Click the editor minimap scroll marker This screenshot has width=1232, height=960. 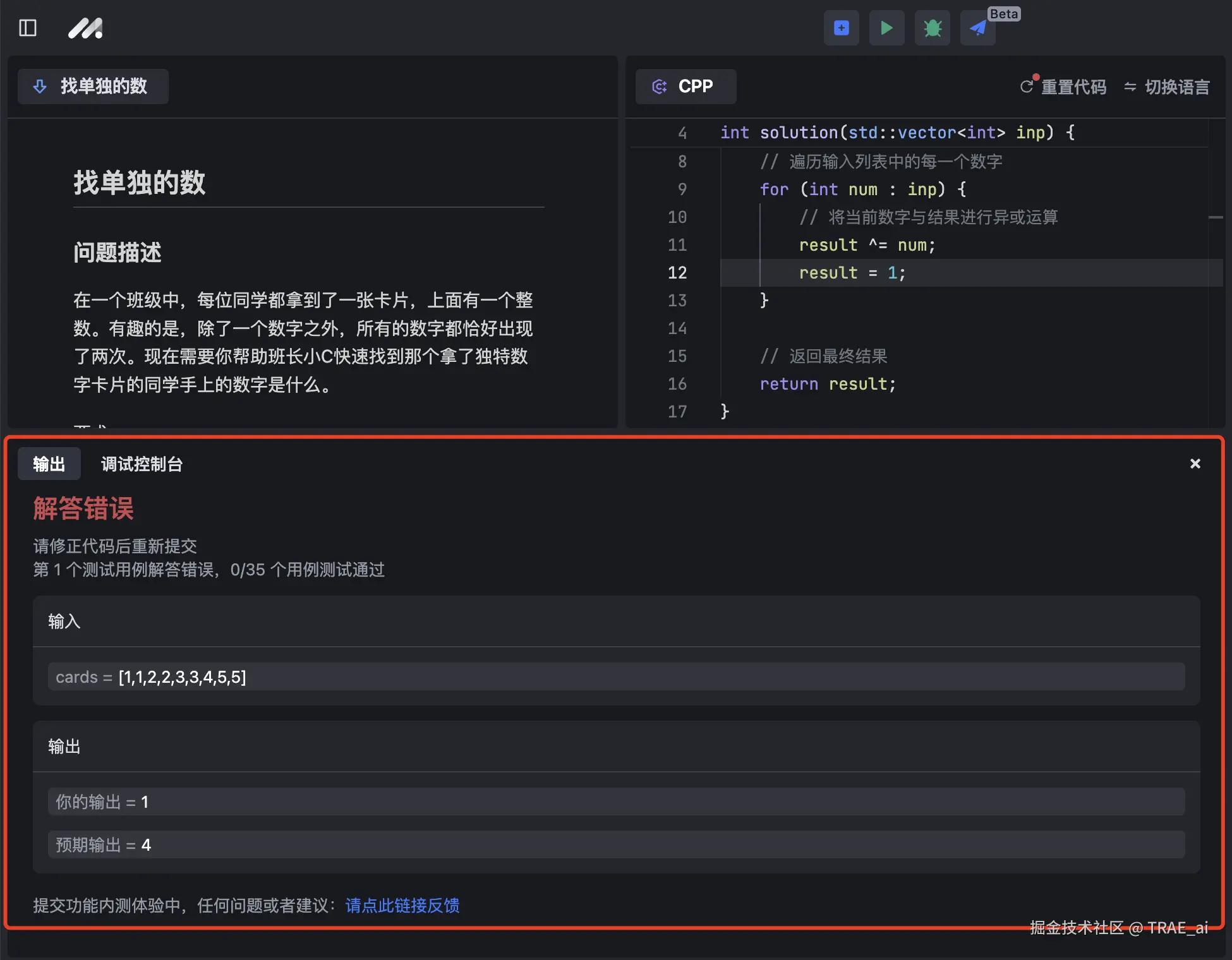click(1215, 217)
